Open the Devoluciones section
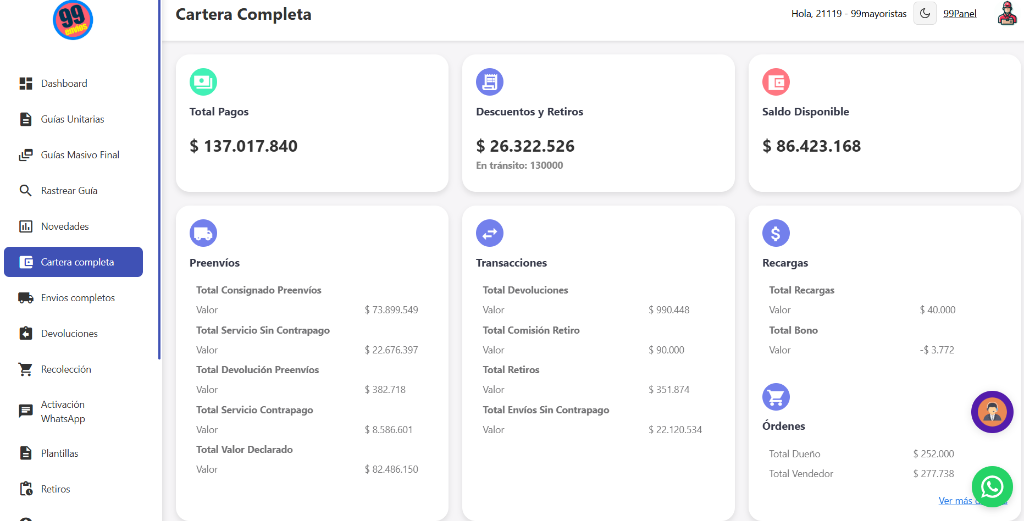Screen dimensions: 1024x521 [69, 334]
